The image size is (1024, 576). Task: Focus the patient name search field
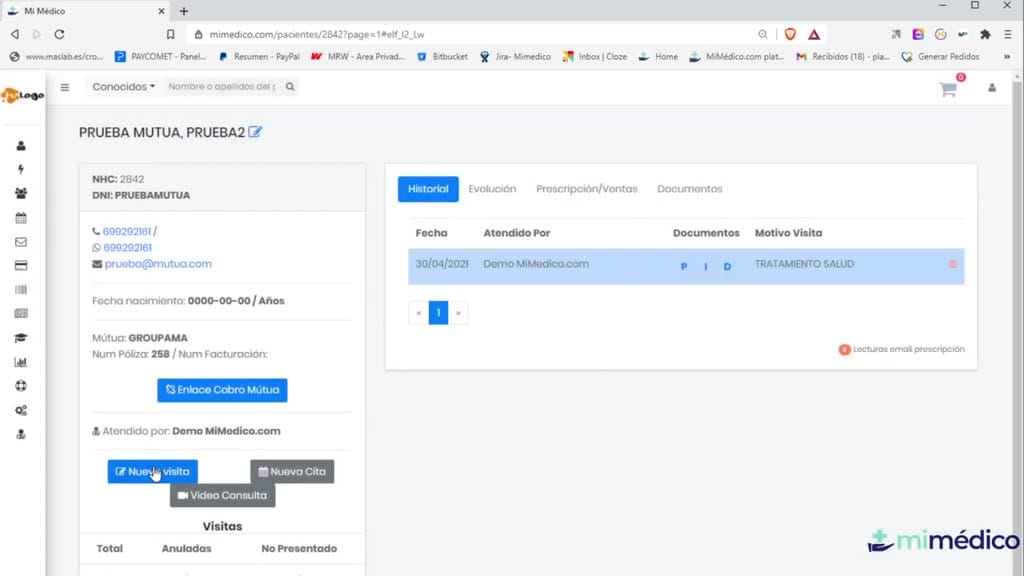click(x=222, y=87)
